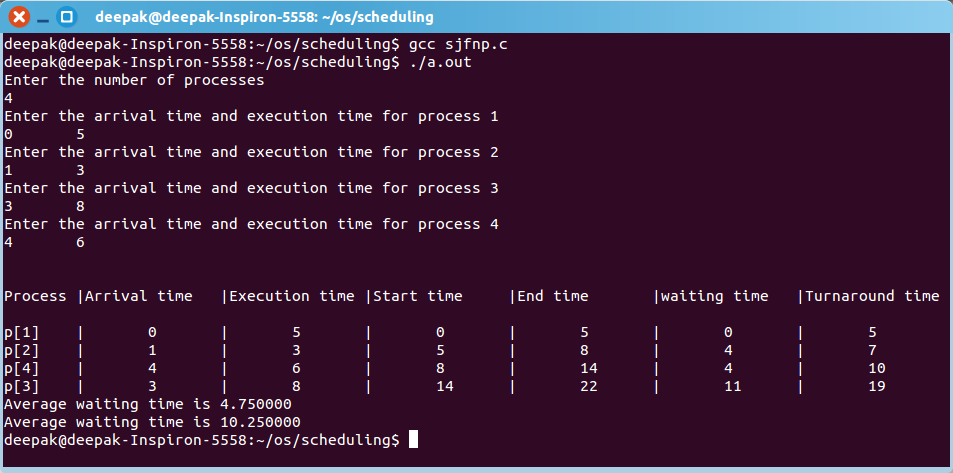The image size is (953, 473).
Task: Maximize the terminal window
Action: point(67,16)
